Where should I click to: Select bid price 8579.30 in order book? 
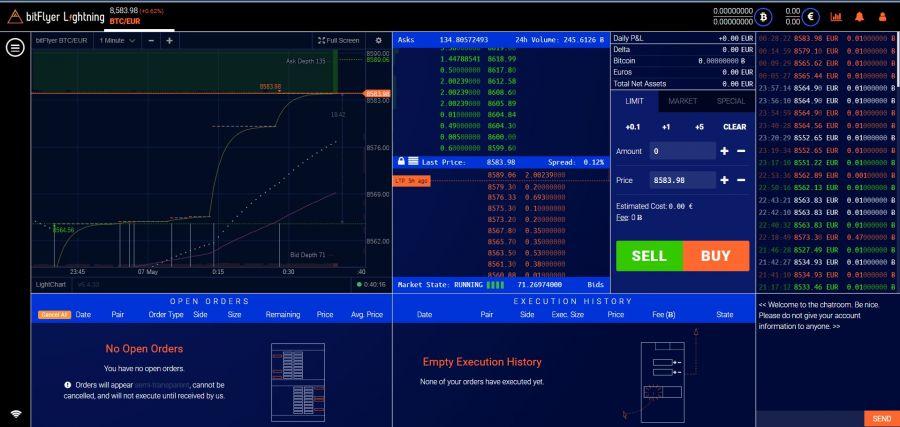501,186
